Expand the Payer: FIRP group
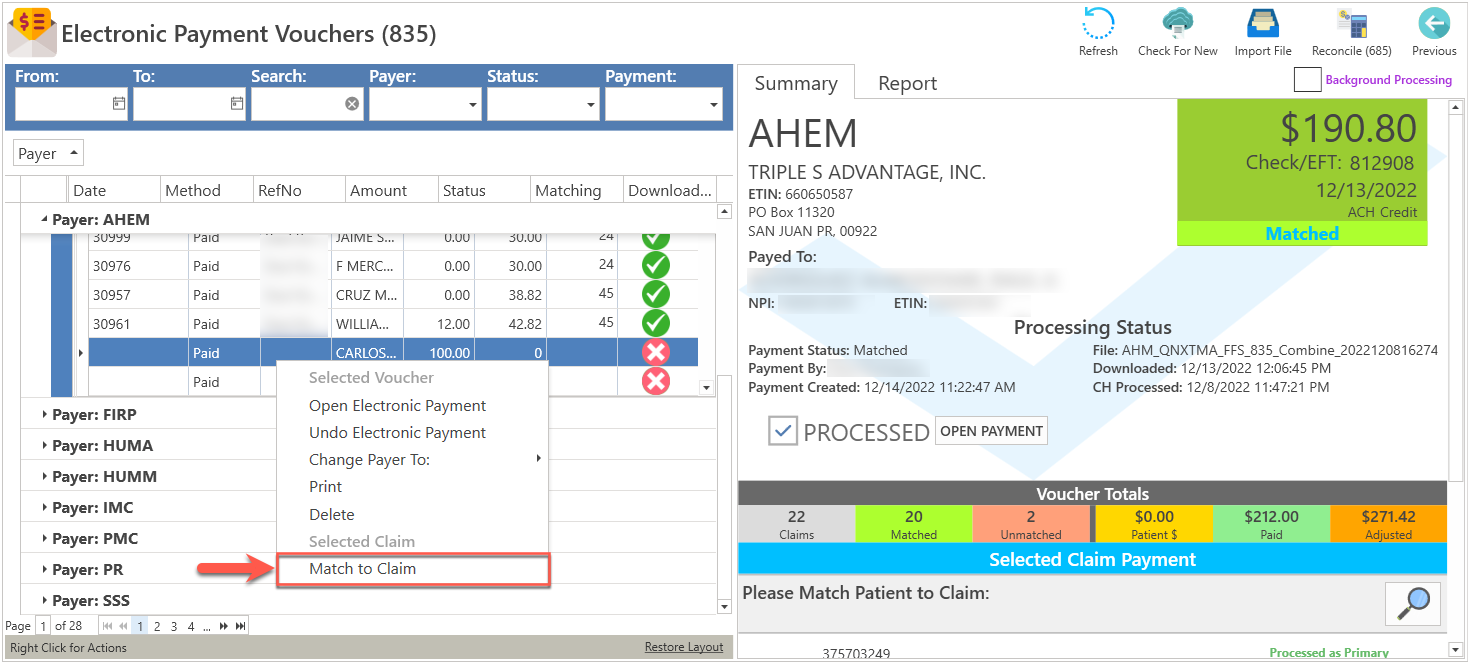 click(44, 415)
